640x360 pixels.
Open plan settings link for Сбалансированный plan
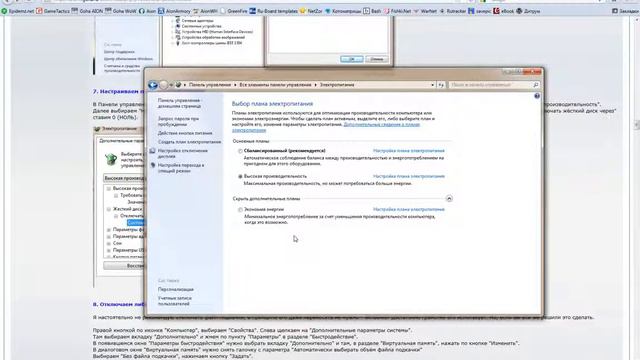409,151
